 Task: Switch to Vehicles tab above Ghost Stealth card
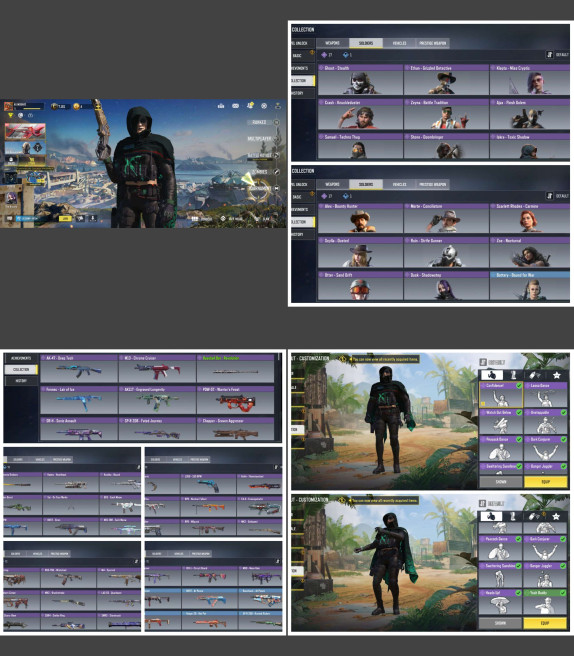(x=399, y=43)
